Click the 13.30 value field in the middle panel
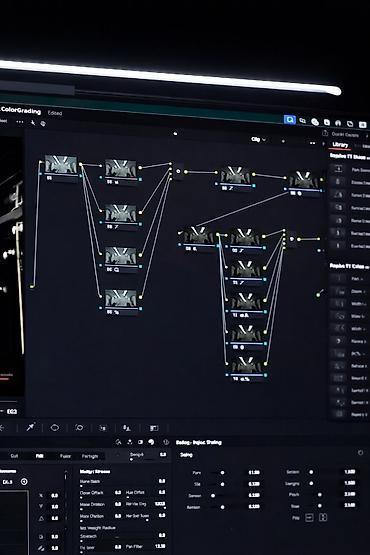Viewport: 370px width, 555px height. (160, 547)
